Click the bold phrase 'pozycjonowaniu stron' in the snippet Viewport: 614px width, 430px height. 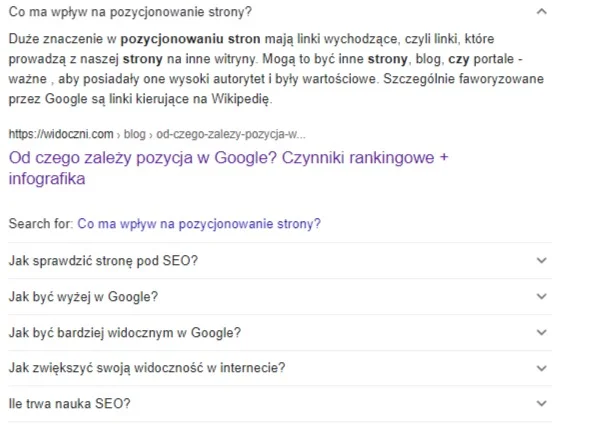click(190, 39)
